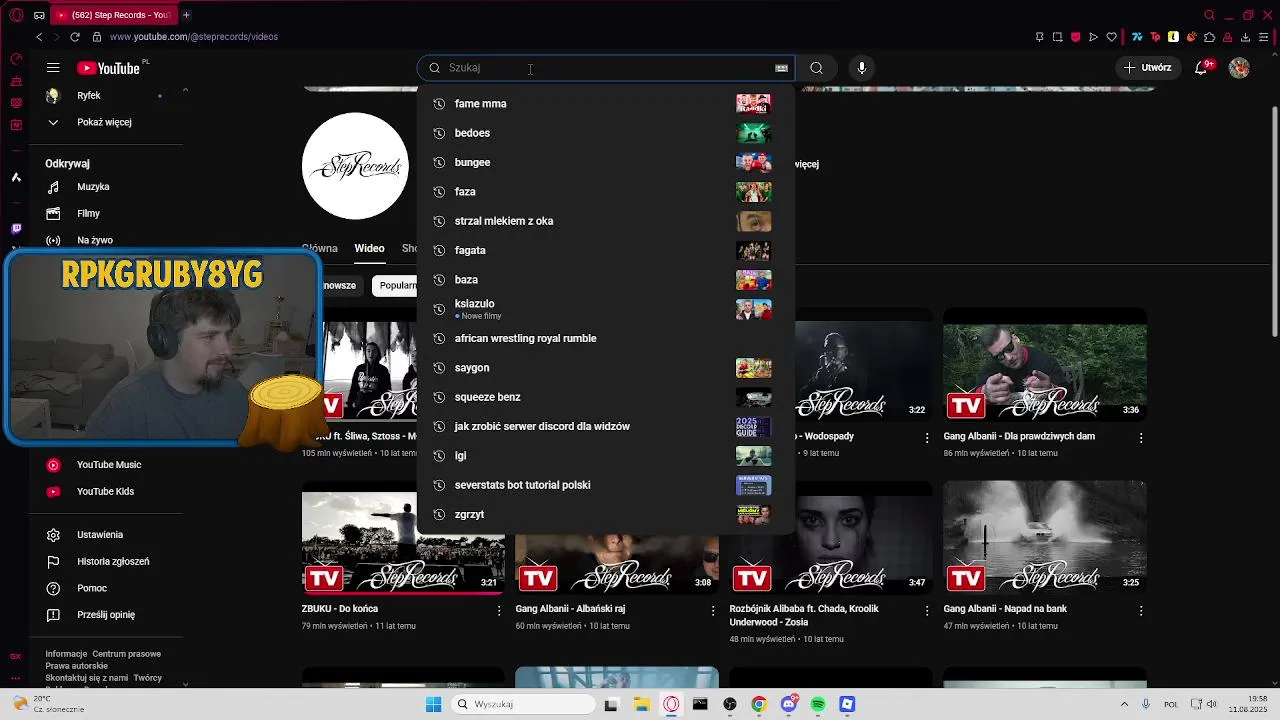Viewport: 1280px width, 720px height.
Task: Open options menu for ZBUKU - Do końca
Action: point(499,610)
